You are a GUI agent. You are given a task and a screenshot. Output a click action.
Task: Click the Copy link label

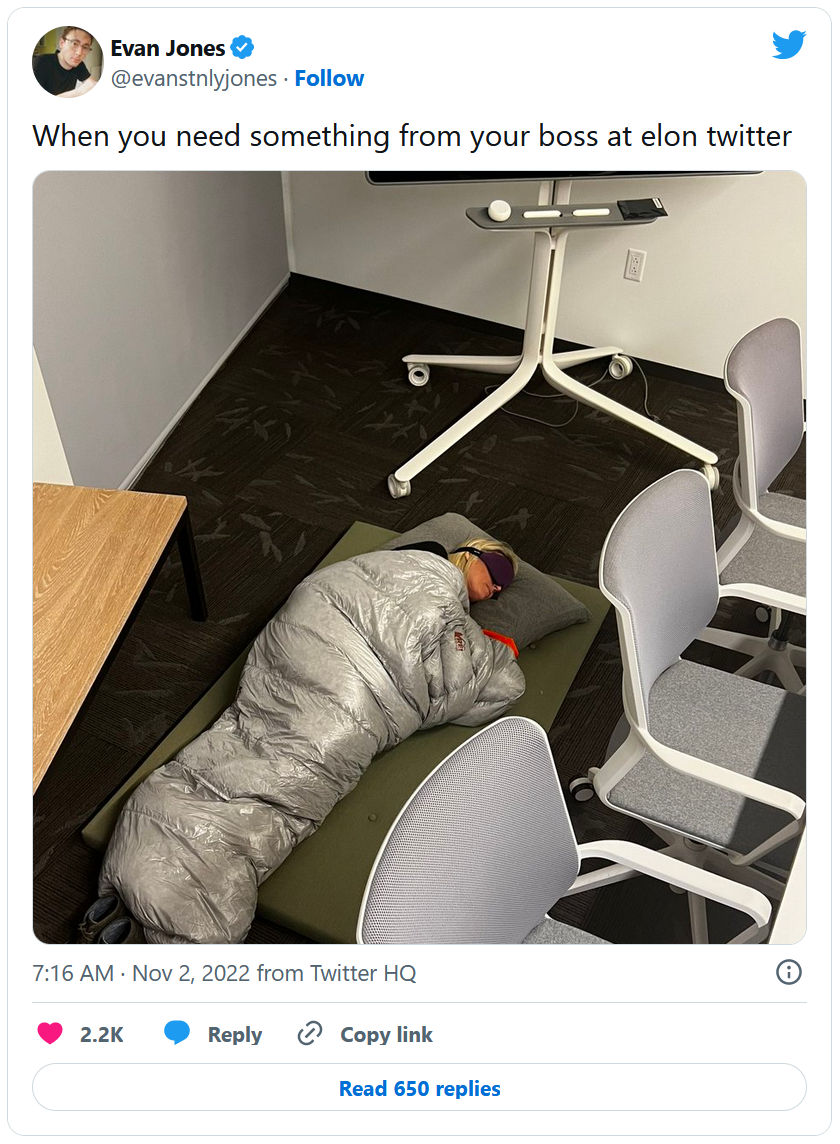387,1035
